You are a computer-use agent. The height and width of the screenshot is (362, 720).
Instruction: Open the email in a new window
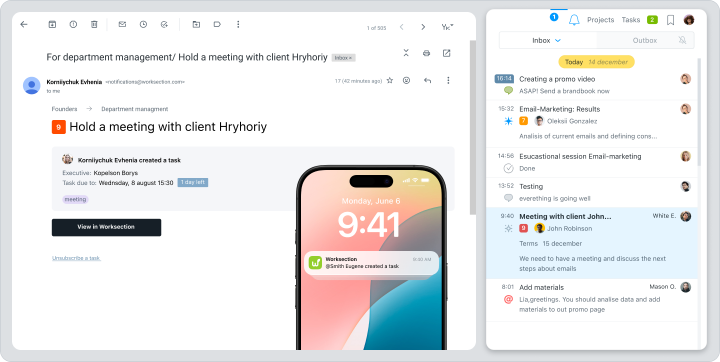tap(446, 53)
